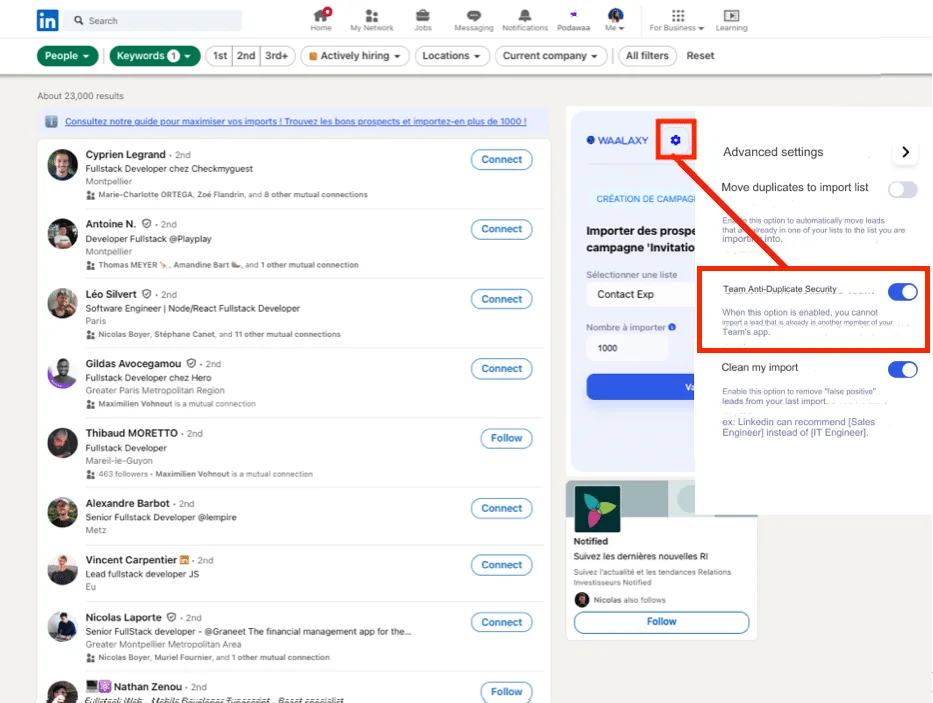View Cyprien Legrand's mutual connections
The width and height of the screenshot is (933, 703).
tap(233, 195)
